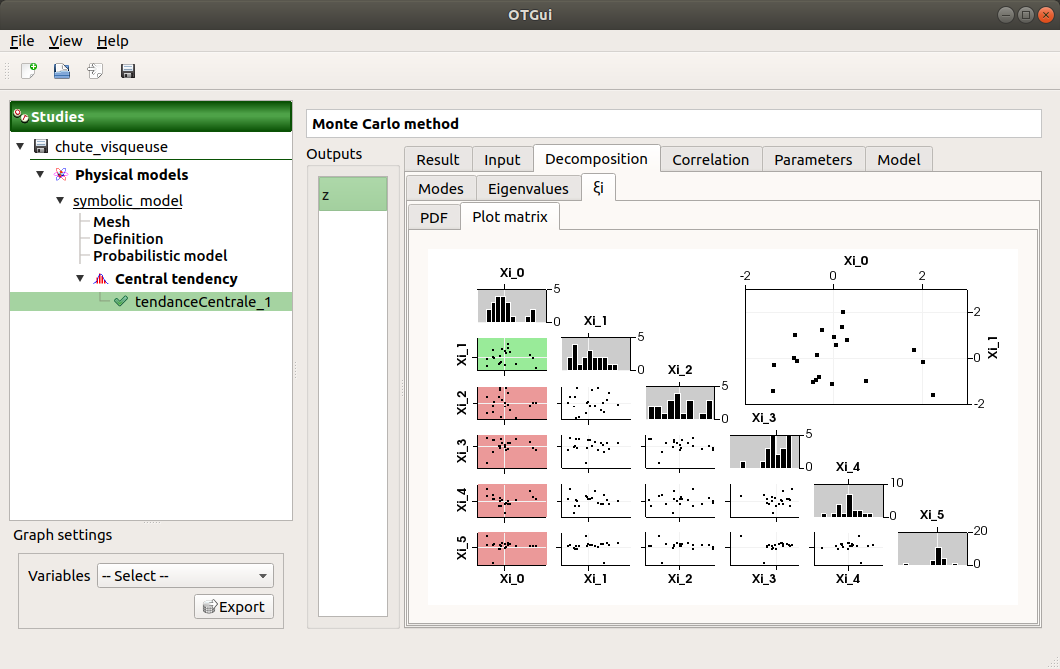Click the floppy disk icon beside chute_visqueuse
Viewport: 1060px width, 669px height.
pyautogui.click(x=41, y=147)
